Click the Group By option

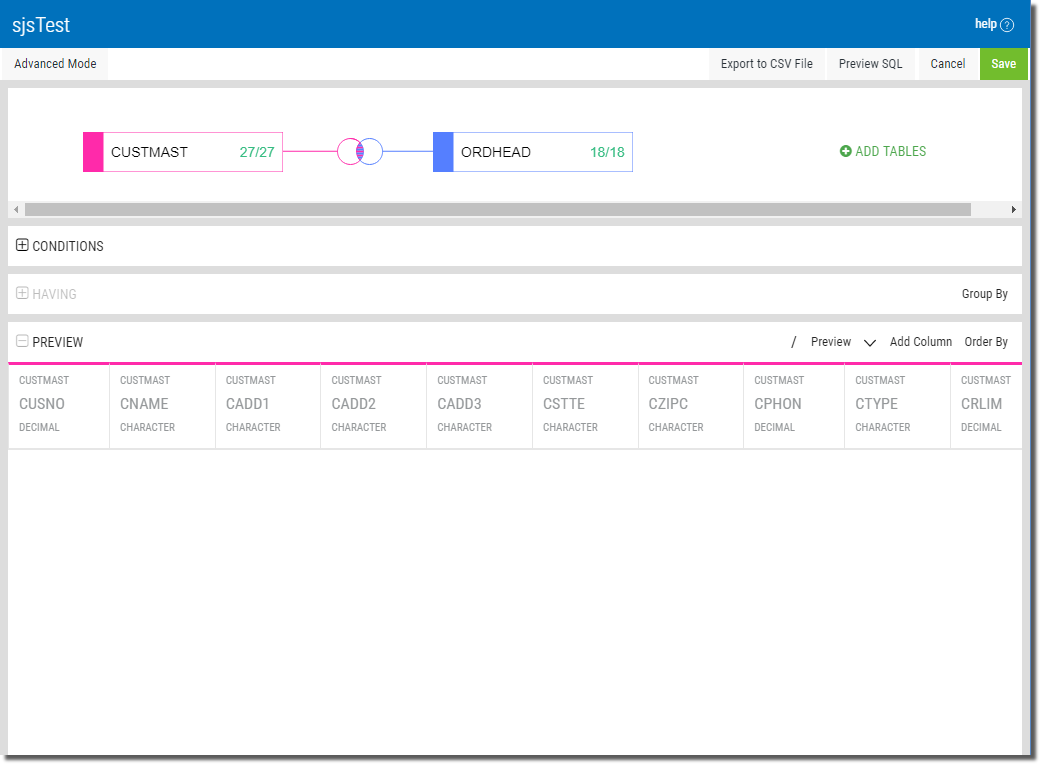click(985, 293)
